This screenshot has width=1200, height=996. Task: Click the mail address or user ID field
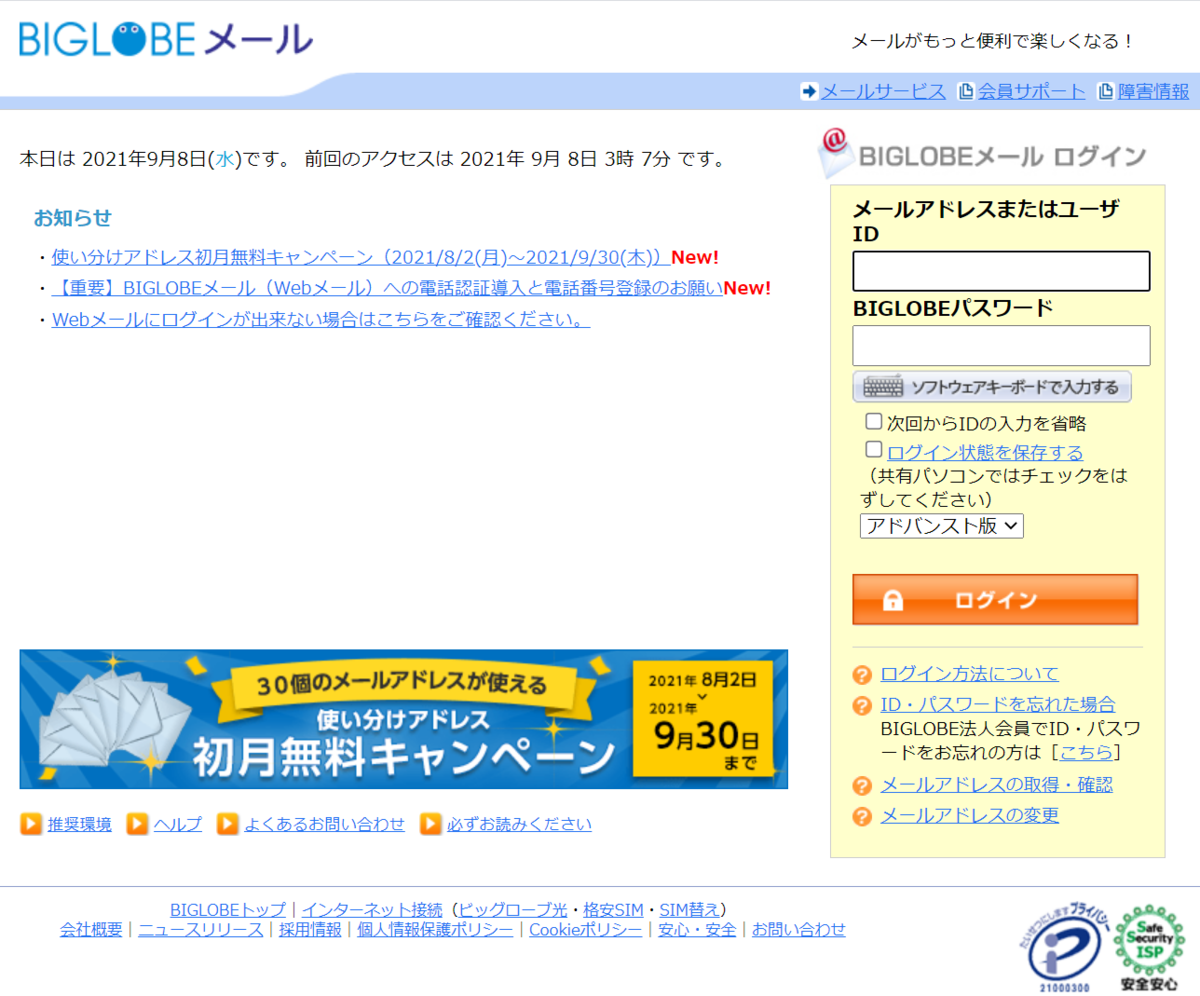(x=1001, y=271)
